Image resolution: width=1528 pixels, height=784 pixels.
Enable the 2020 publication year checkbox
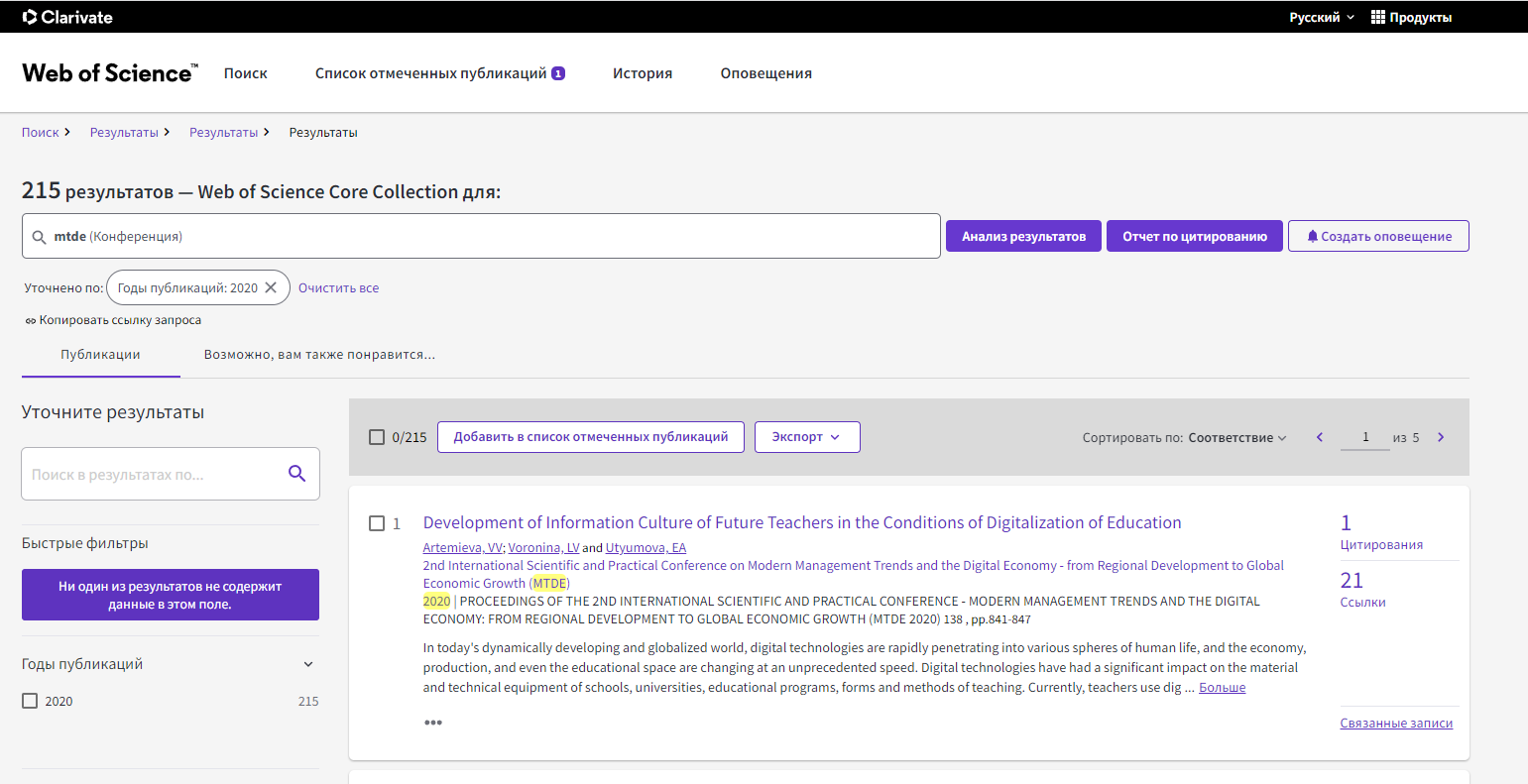point(30,701)
